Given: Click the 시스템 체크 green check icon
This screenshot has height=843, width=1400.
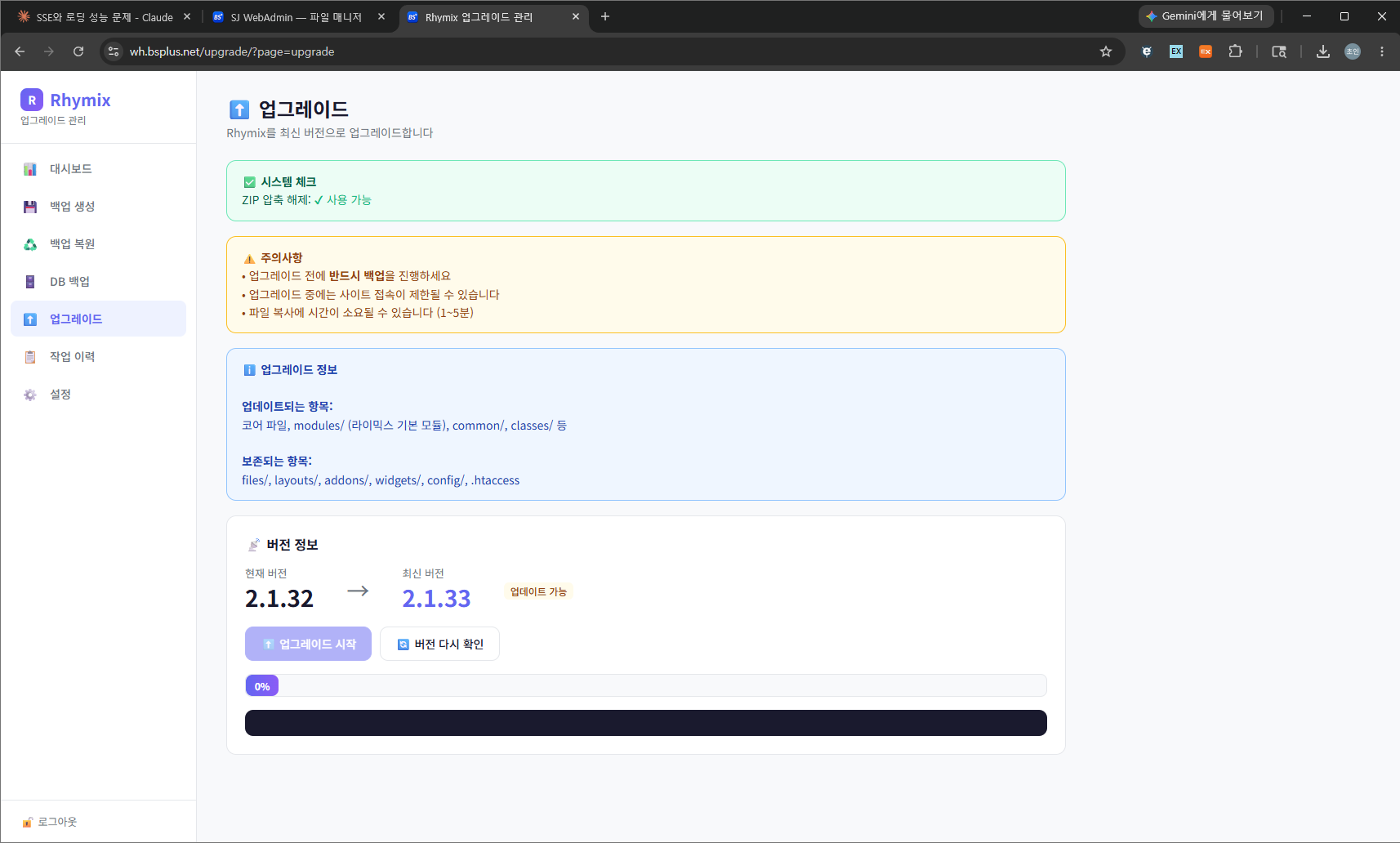Looking at the screenshot, I should tap(250, 182).
